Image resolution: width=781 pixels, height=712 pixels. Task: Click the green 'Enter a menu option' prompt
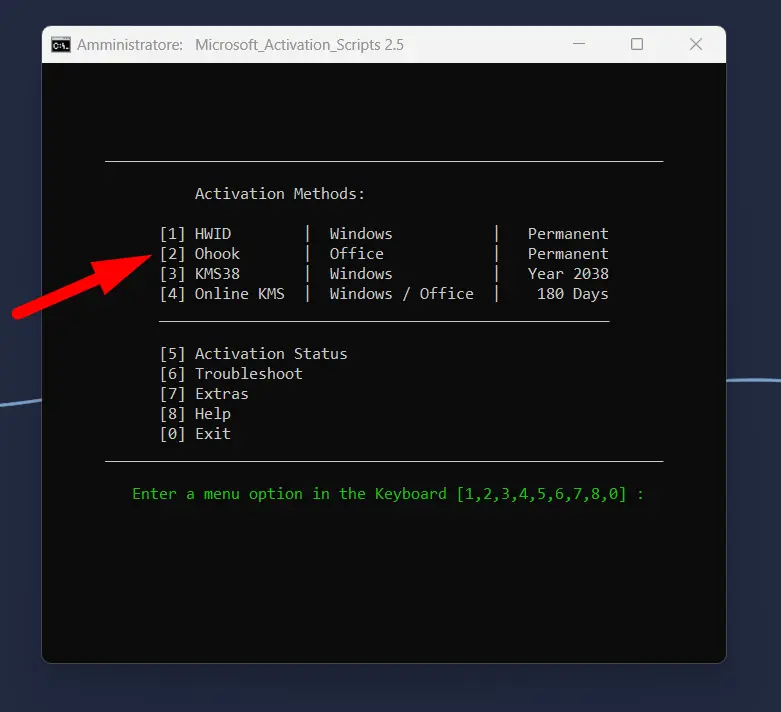click(388, 494)
